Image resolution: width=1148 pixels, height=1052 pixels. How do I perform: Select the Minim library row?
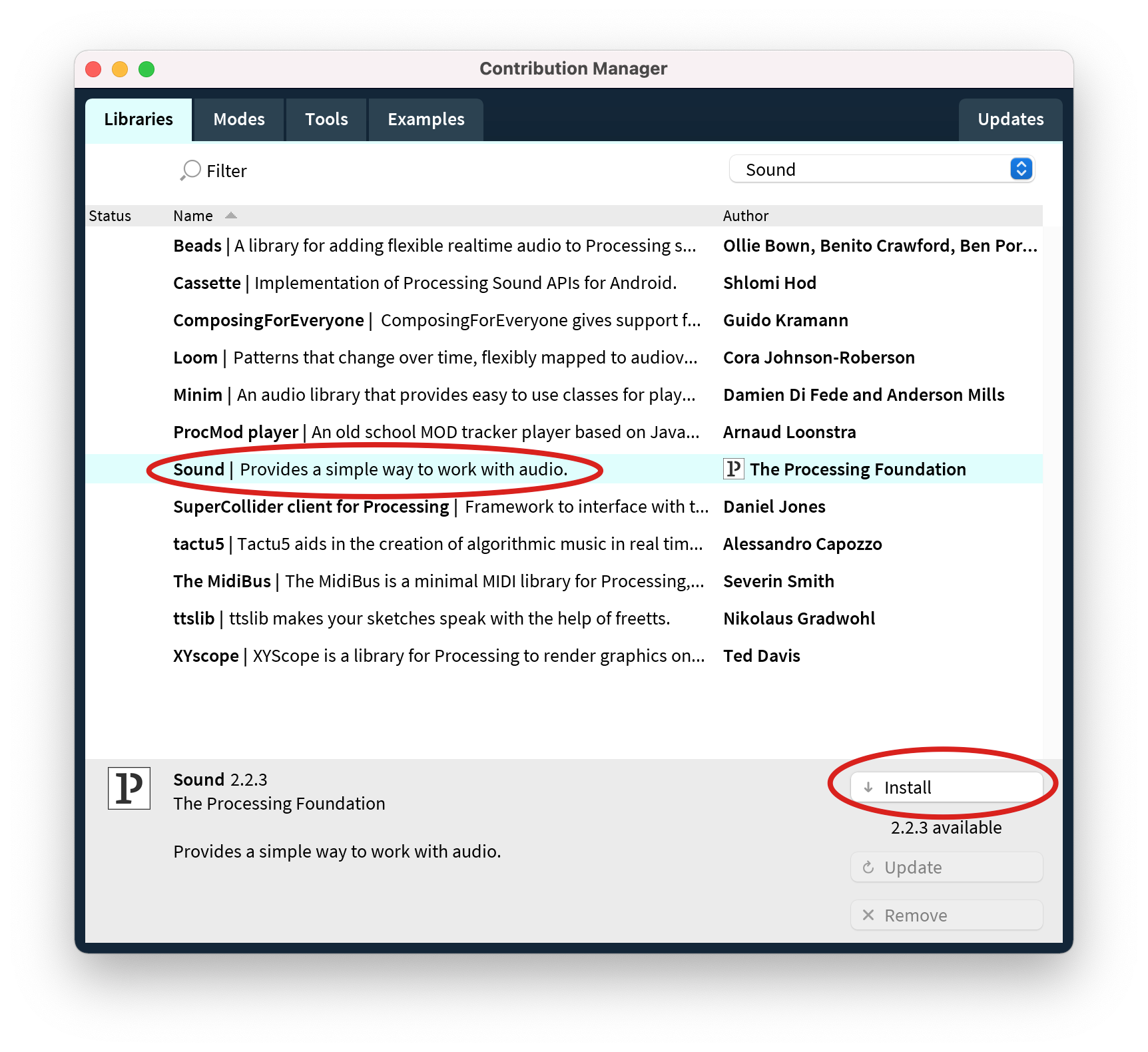433,395
